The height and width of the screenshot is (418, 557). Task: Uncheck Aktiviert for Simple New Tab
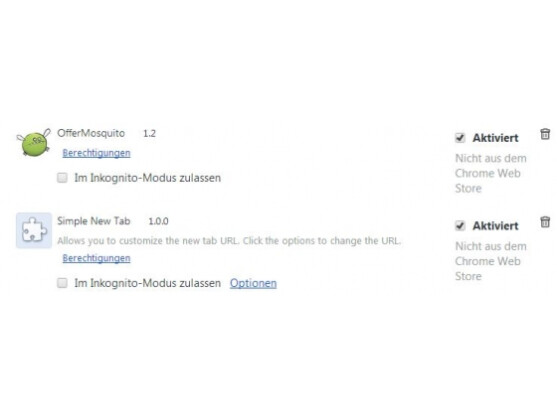coord(460,226)
